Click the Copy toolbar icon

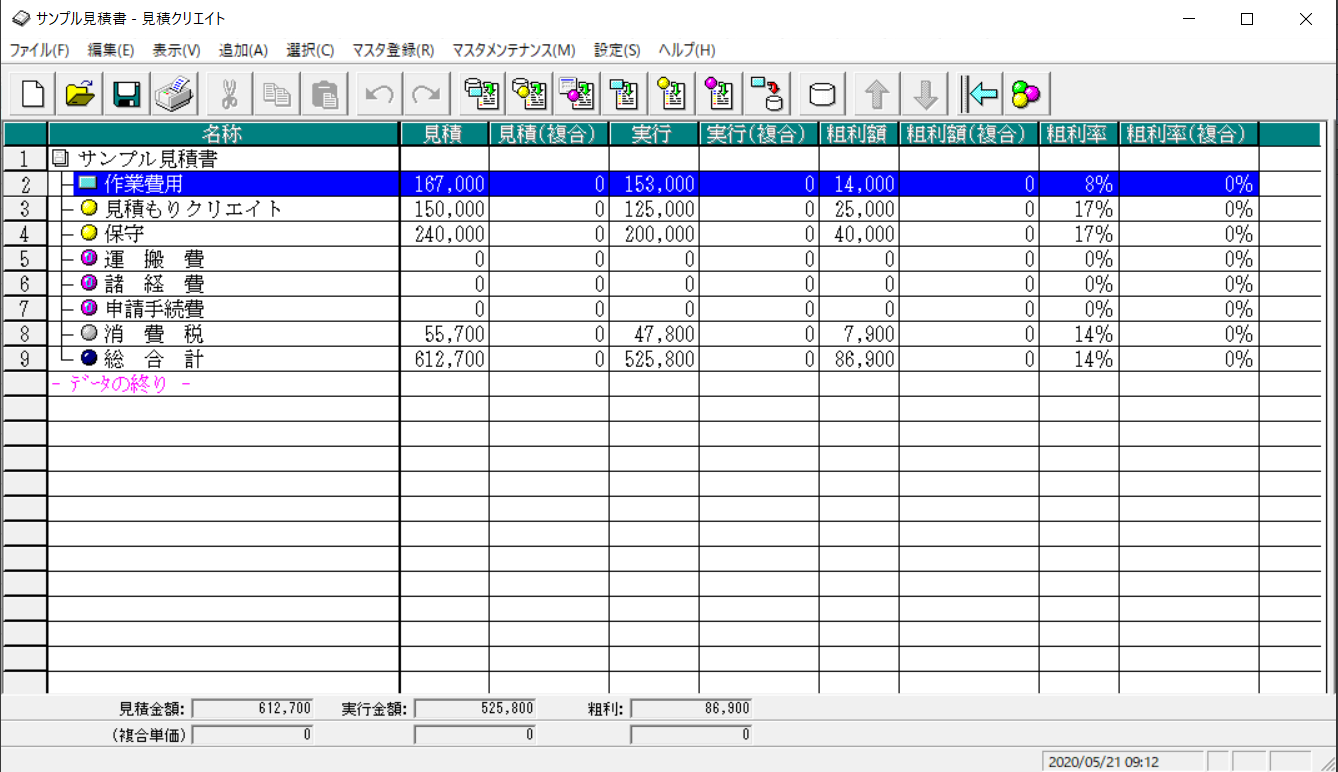coord(276,95)
